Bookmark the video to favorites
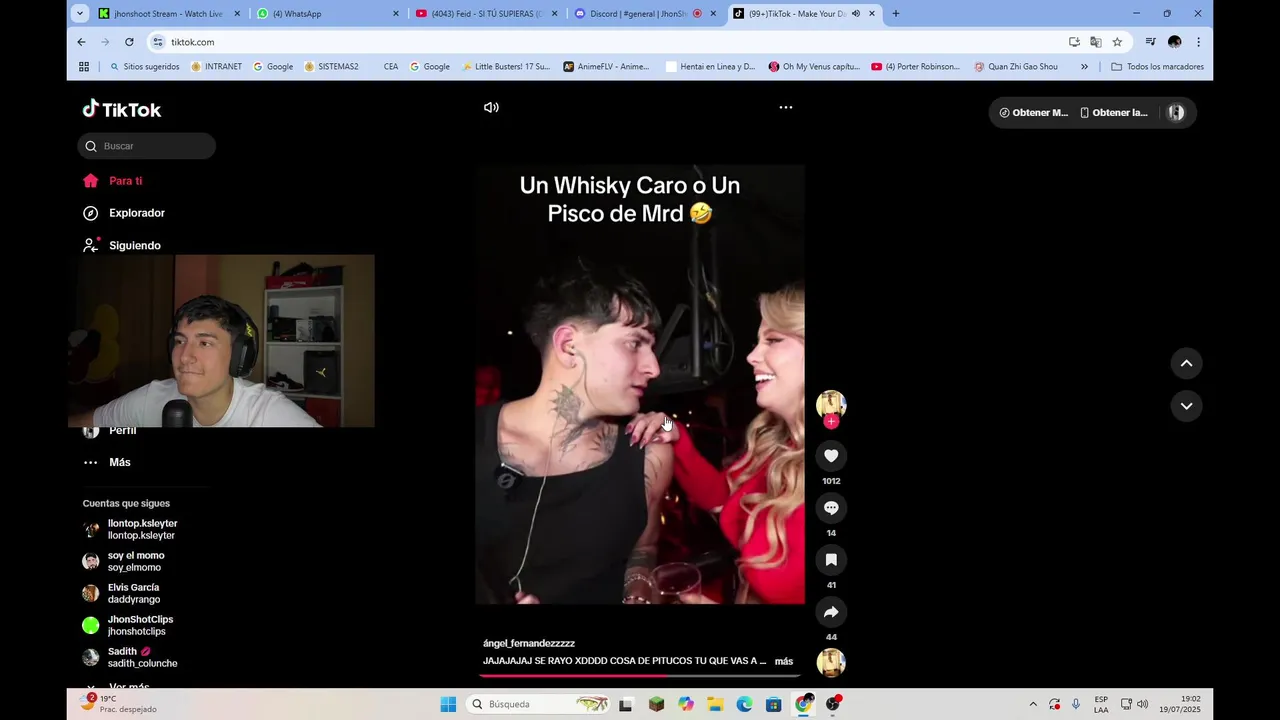Image resolution: width=1280 pixels, height=720 pixels. 831,560
